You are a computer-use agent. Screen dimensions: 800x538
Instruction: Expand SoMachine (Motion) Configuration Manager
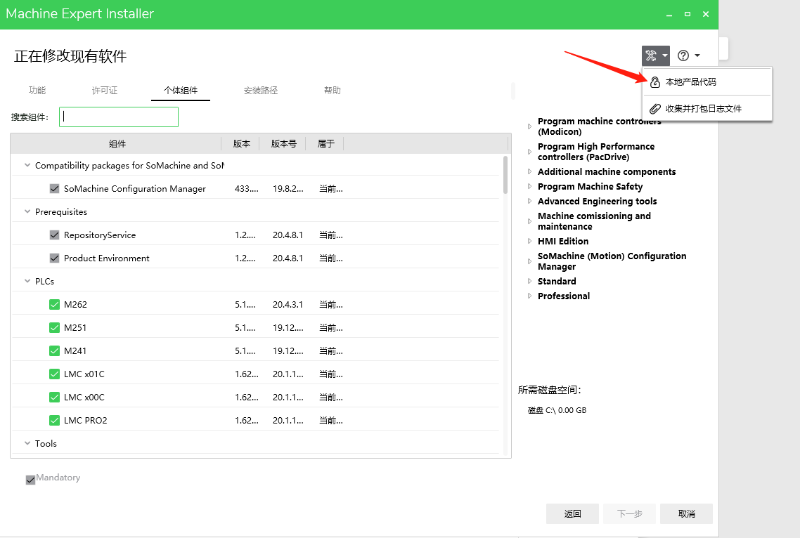(530, 261)
